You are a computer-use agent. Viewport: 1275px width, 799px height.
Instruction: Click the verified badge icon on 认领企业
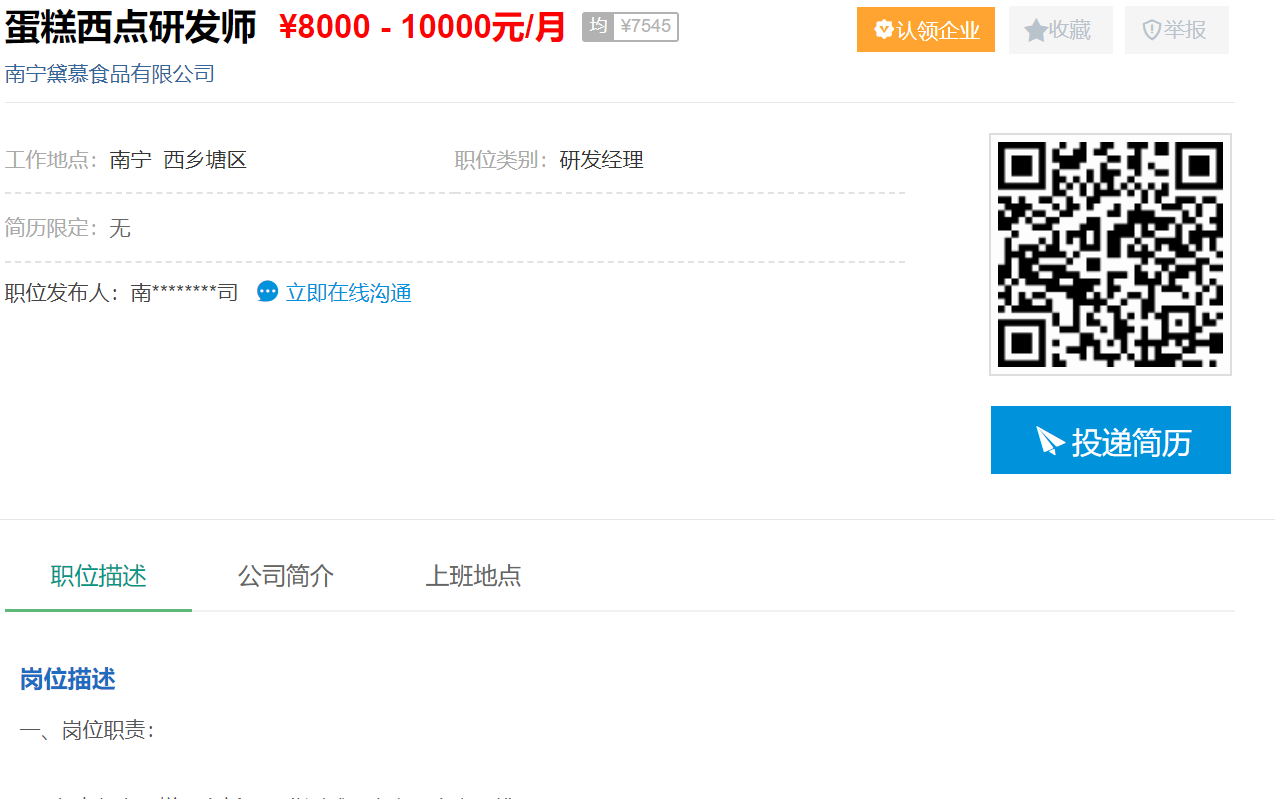point(883,30)
